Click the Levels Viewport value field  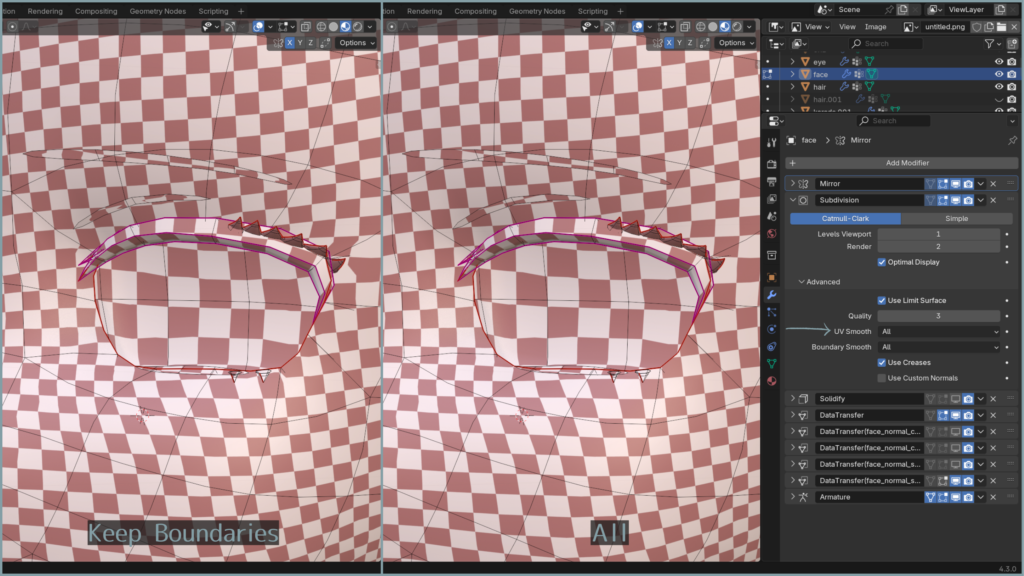click(x=938, y=234)
